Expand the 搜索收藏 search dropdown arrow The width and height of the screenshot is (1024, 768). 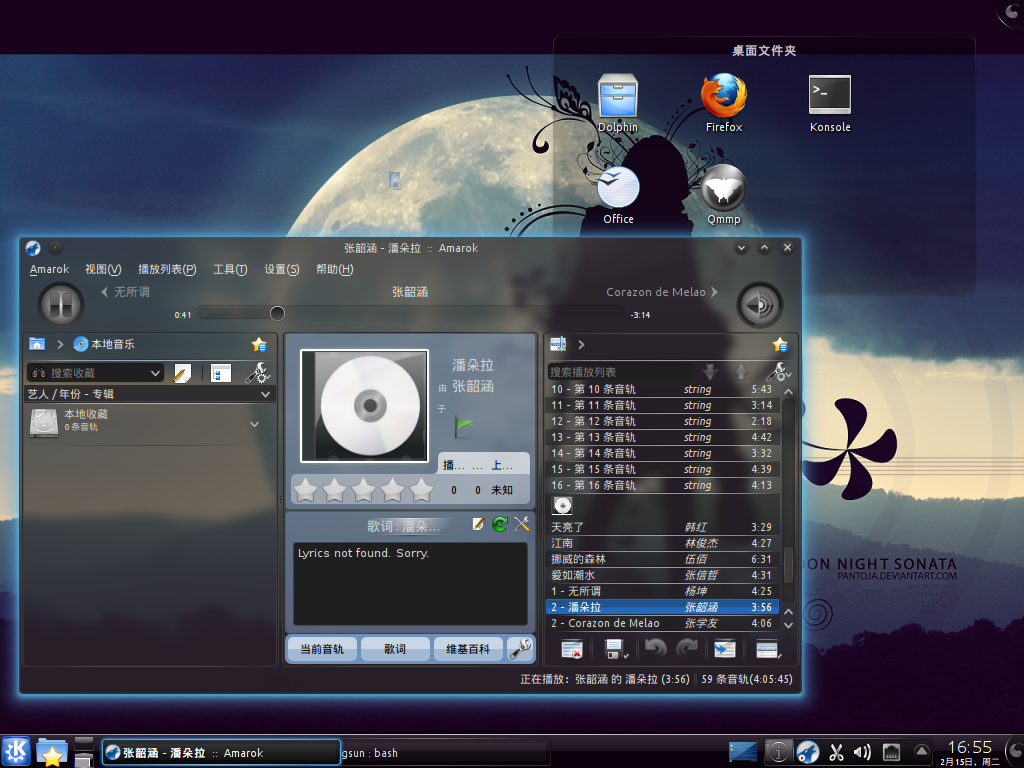(x=155, y=373)
